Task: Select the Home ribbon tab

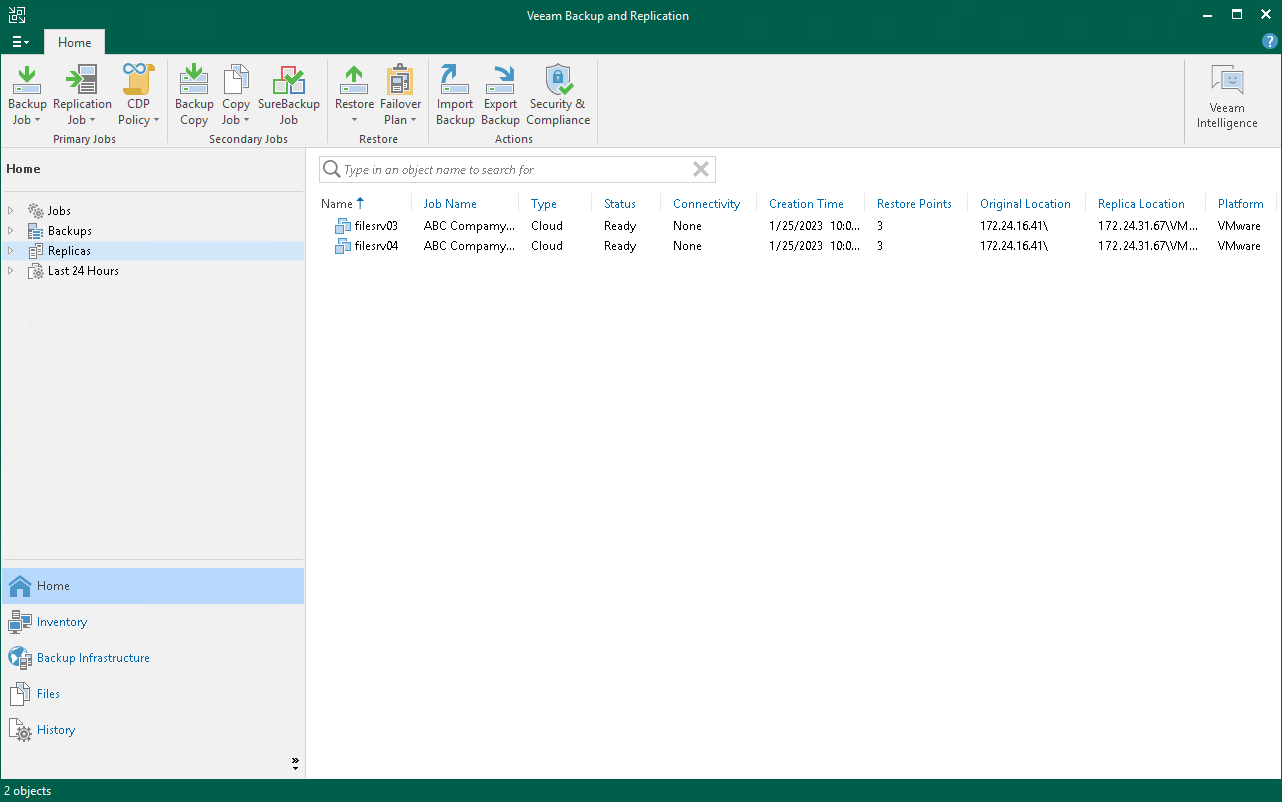Action: click(x=74, y=42)
